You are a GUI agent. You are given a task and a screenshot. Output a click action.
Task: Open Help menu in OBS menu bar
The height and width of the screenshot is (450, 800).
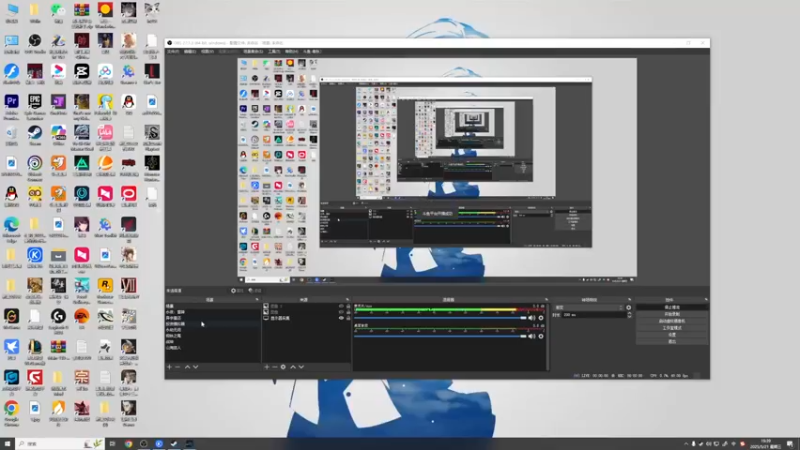(x=291, y=52)
